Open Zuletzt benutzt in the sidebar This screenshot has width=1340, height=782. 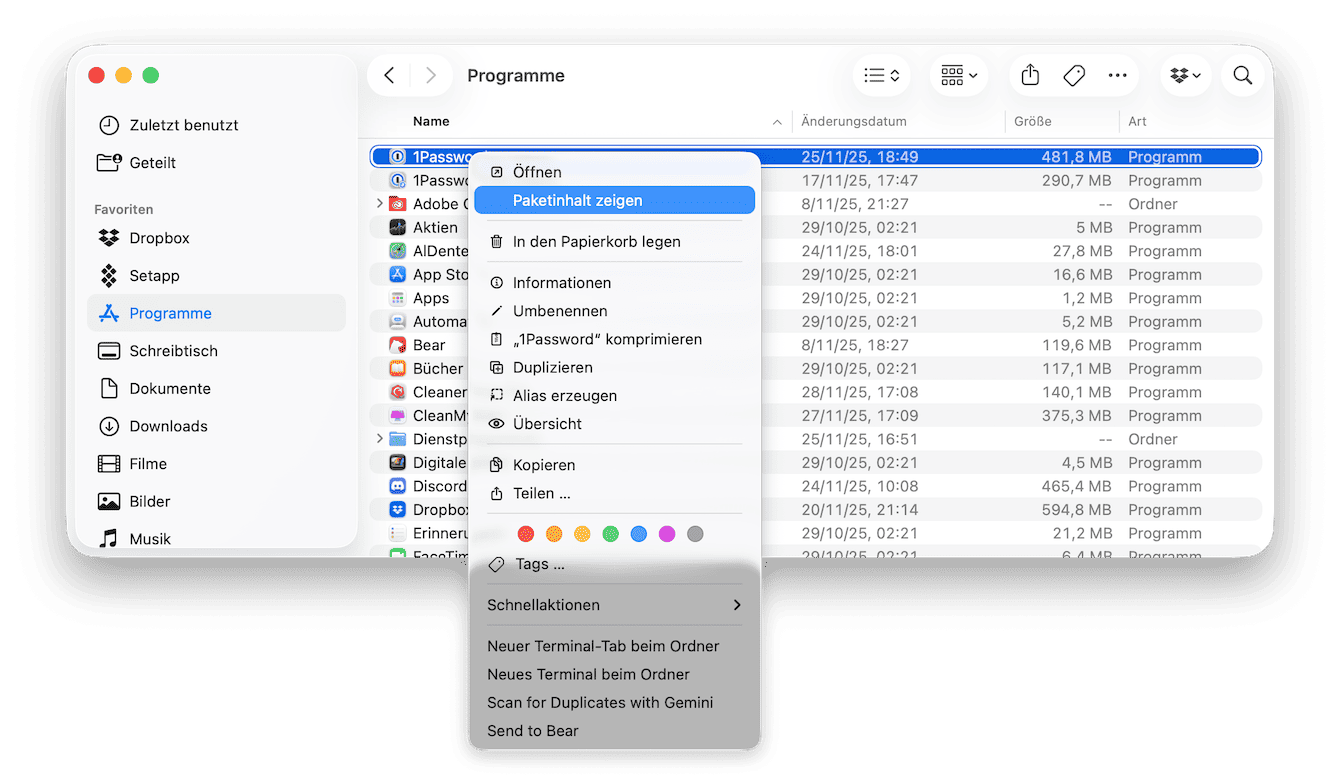(183, 125)
